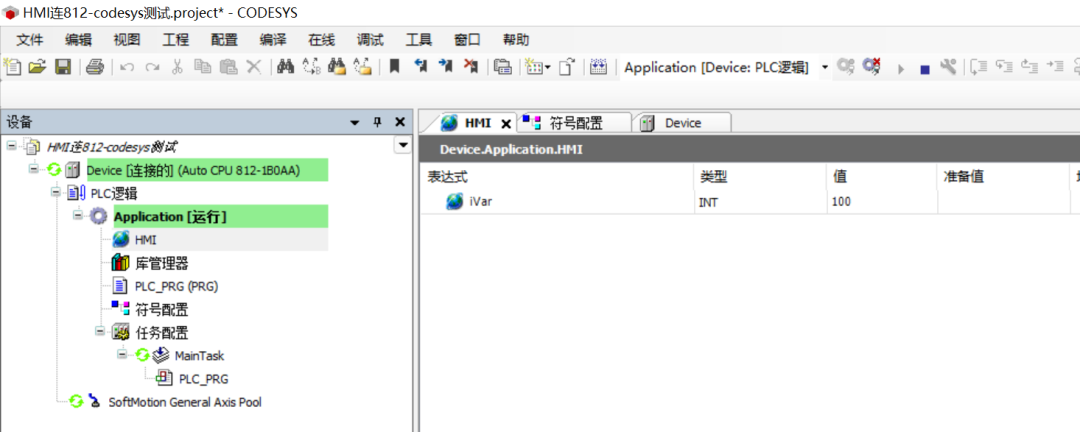Copy the selection from toolbar
The image size is (1080, 432).
pos(202,67)
